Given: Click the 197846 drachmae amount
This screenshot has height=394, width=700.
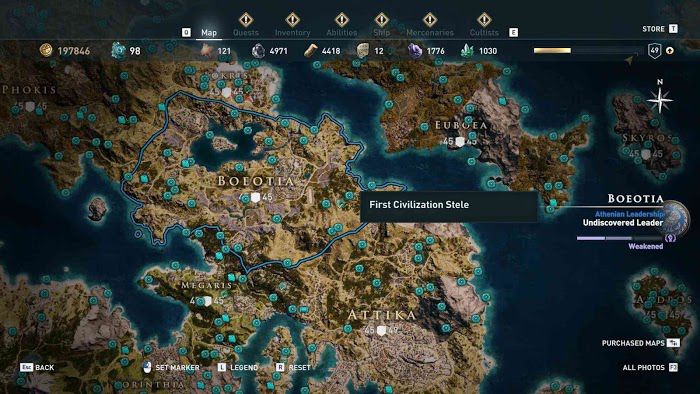Looking at the screenshot, I should pos(74,51).
